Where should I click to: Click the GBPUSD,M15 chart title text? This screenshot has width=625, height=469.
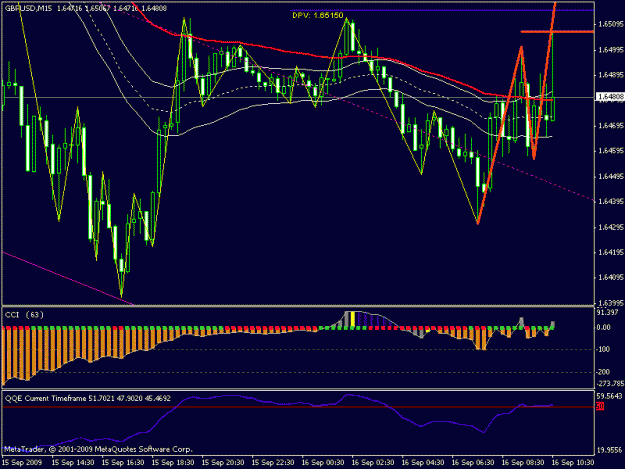[28, 8]
